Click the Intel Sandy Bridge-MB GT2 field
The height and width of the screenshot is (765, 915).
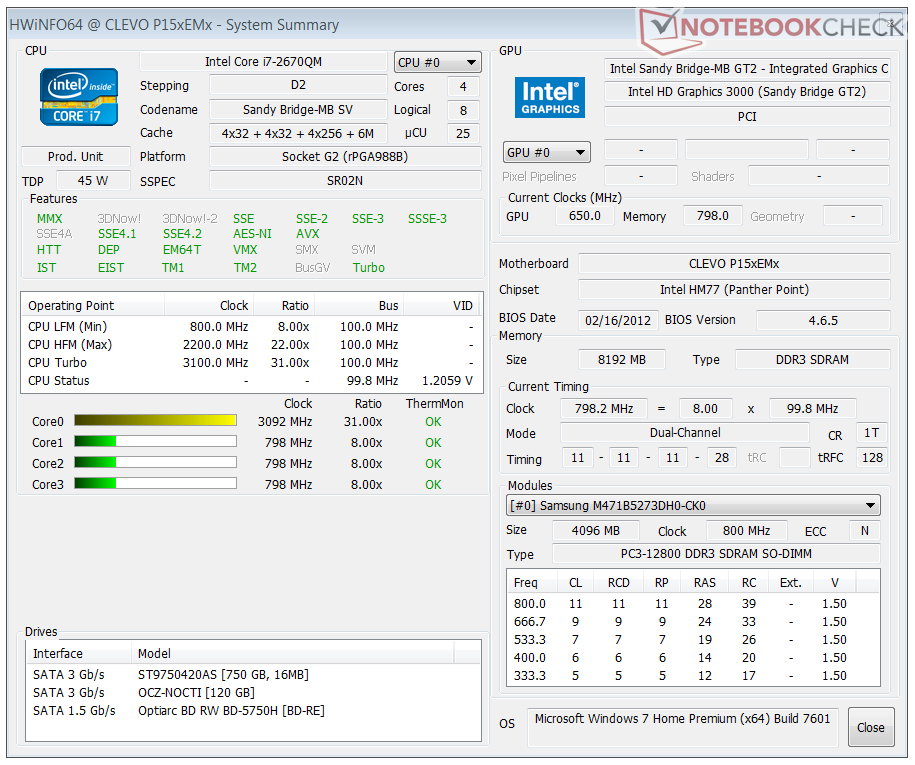pos(747,69)
